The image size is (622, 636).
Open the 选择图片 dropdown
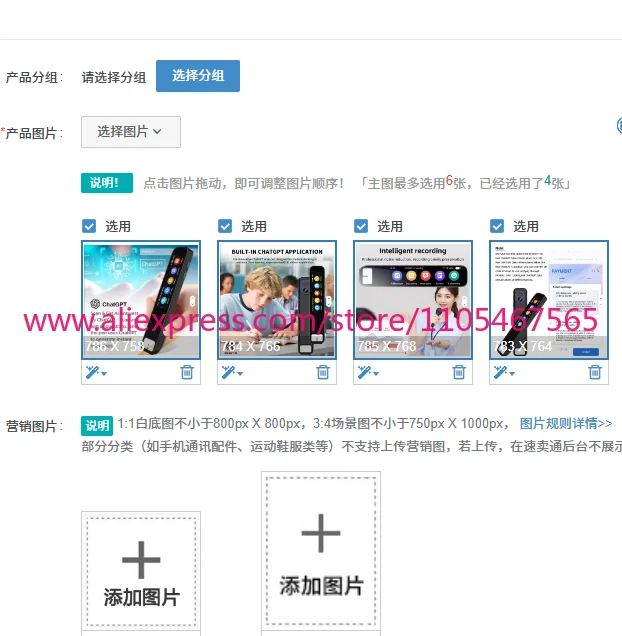point(131,132)
